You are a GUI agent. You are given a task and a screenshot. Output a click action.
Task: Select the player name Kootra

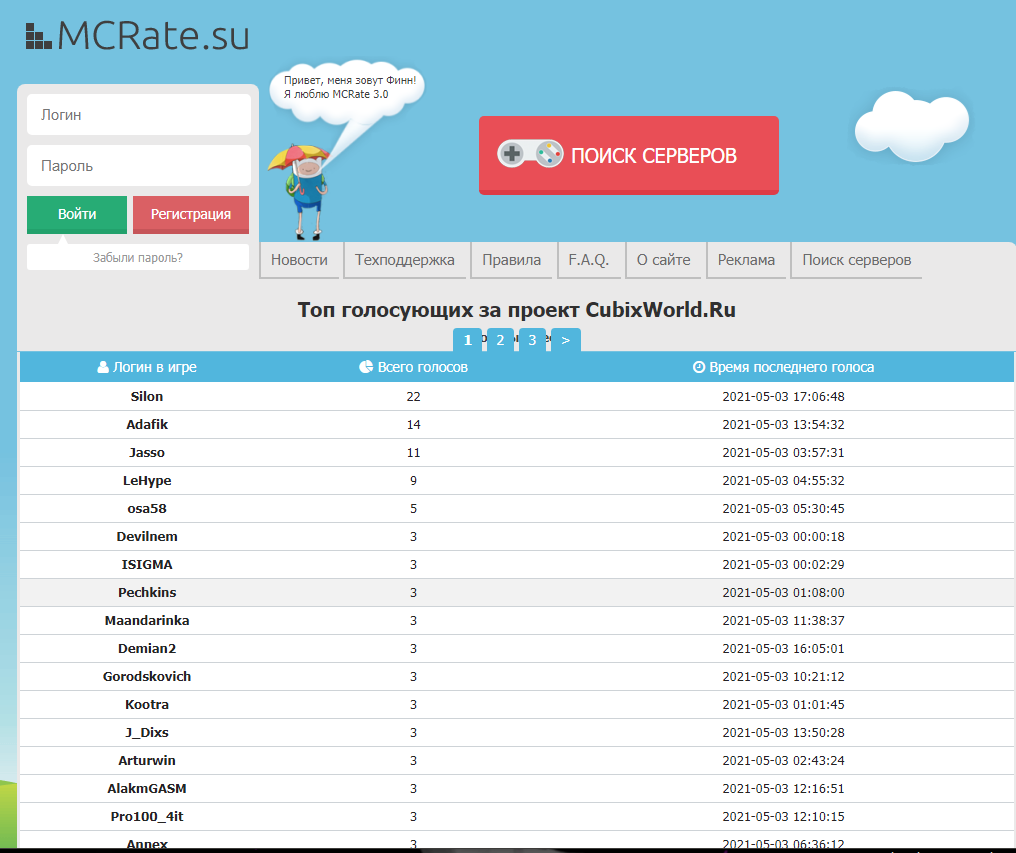(x=147, y=705)
